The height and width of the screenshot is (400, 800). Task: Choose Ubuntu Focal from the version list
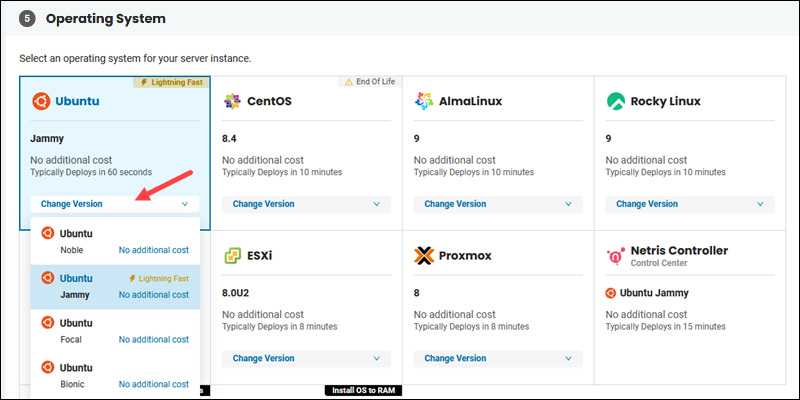(115, 331)
